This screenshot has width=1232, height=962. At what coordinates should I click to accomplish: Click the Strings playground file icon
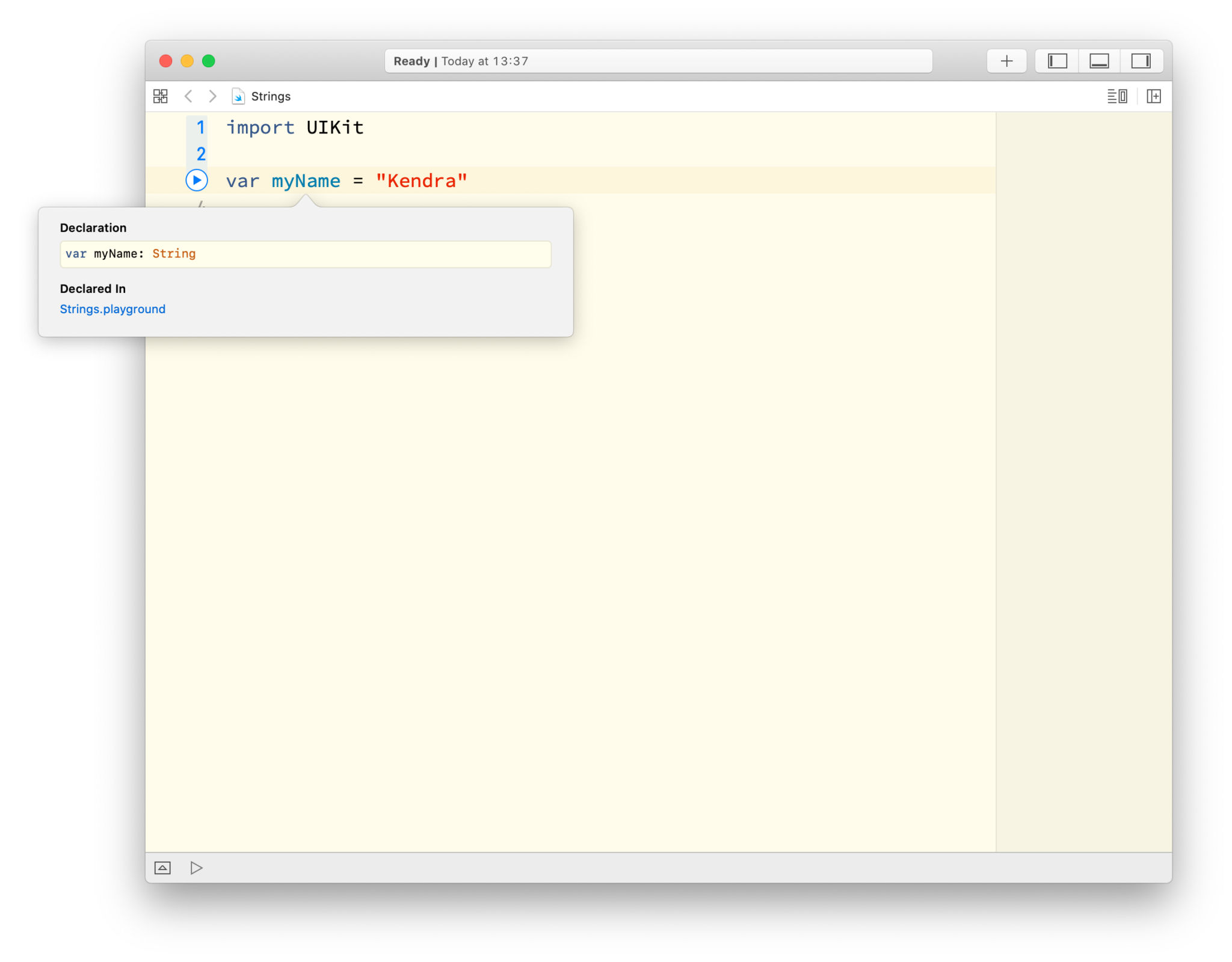tap(238, 96)
